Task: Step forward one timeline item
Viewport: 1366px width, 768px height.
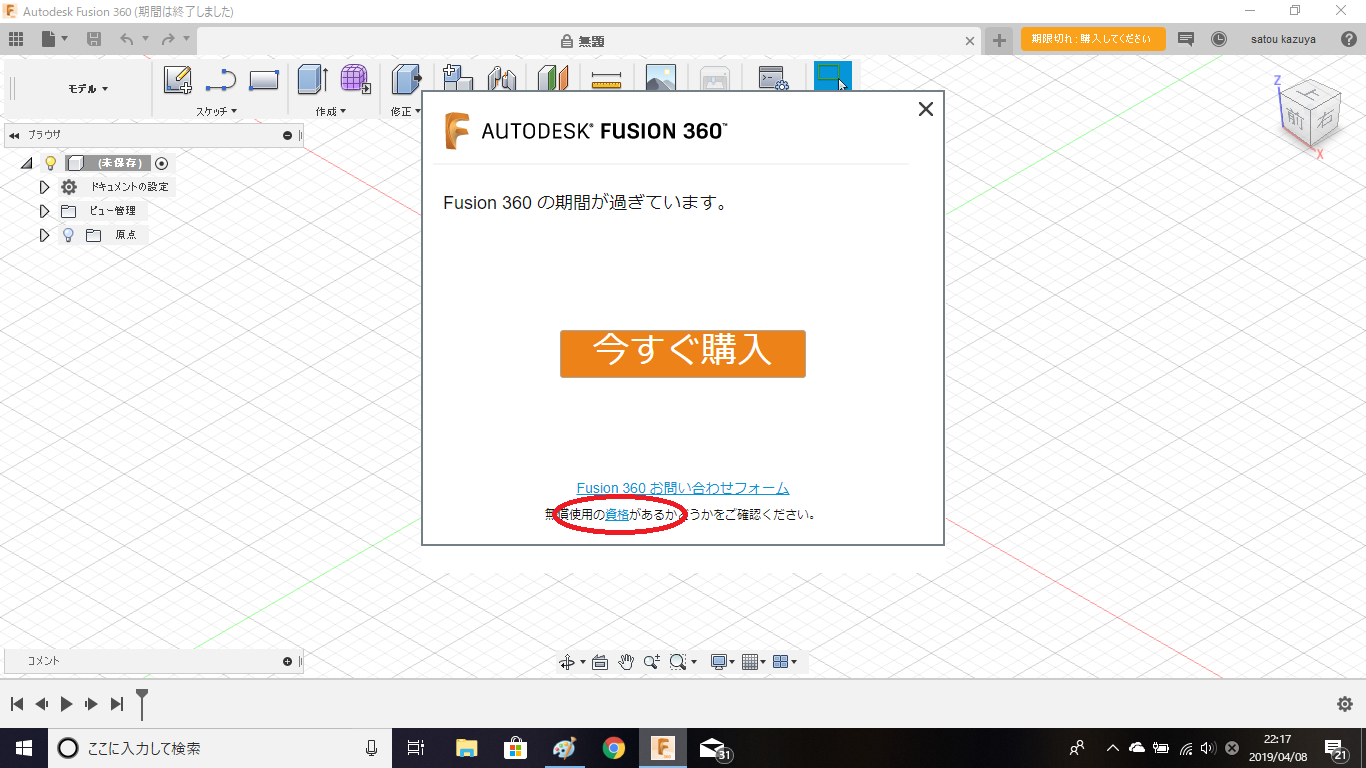Action: click(x=91, y=704)
